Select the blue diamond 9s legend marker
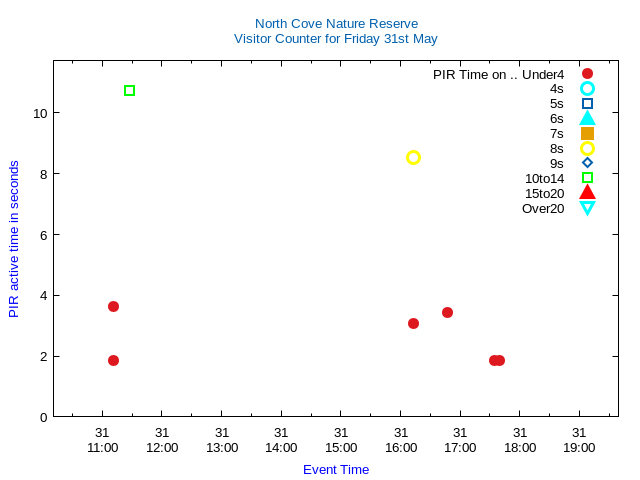640x480 pixels. click(587, 163)
